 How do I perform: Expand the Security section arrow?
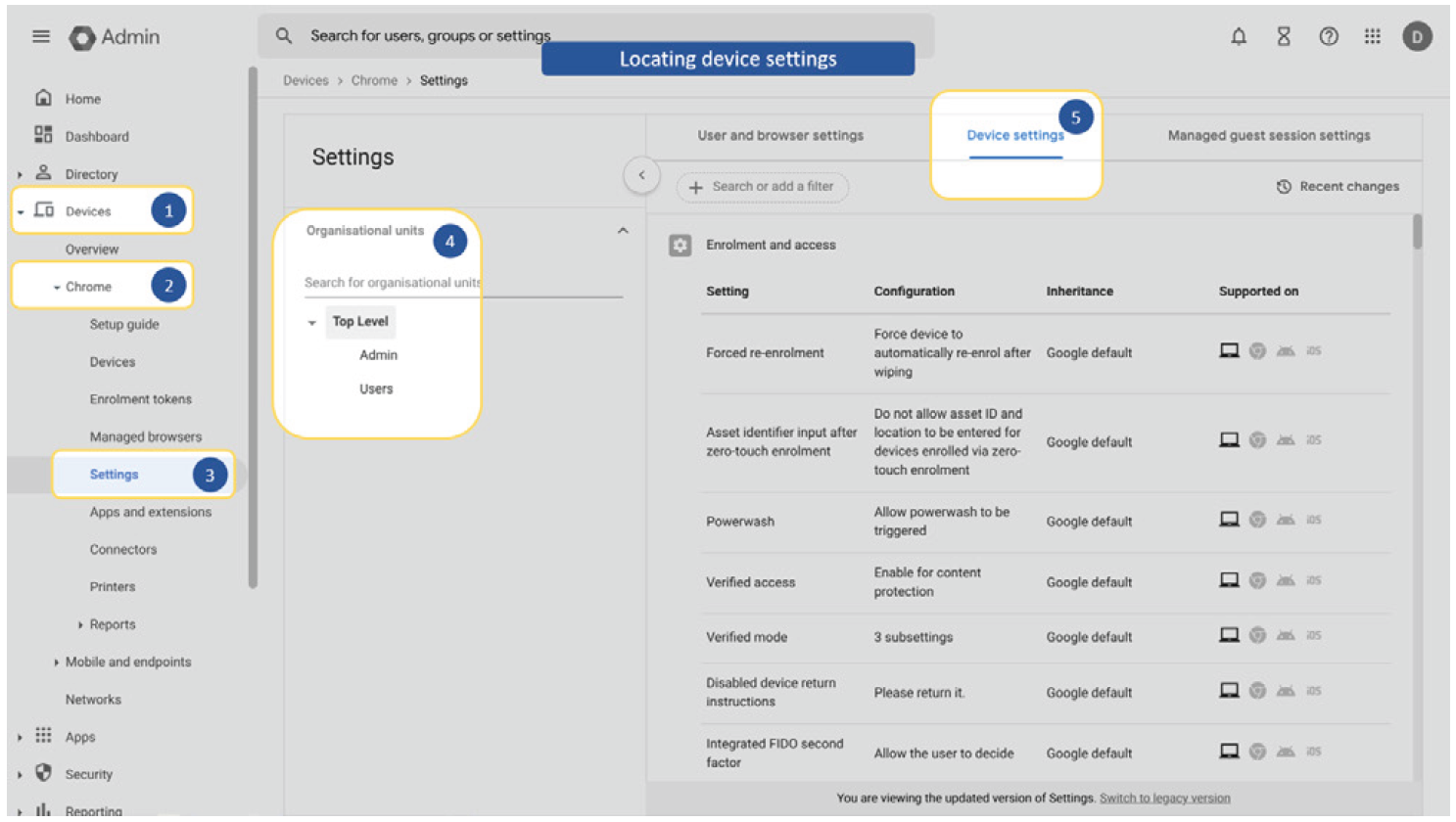coord(20,774)
